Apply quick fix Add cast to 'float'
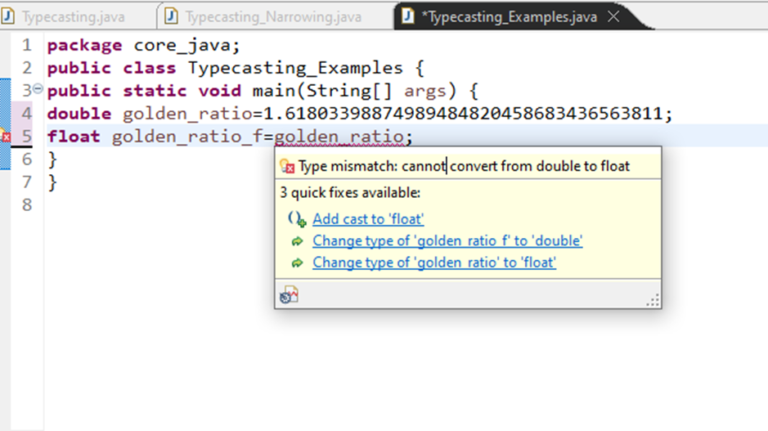Viewport: 768px width, 431px height. (x=368, y=219)
